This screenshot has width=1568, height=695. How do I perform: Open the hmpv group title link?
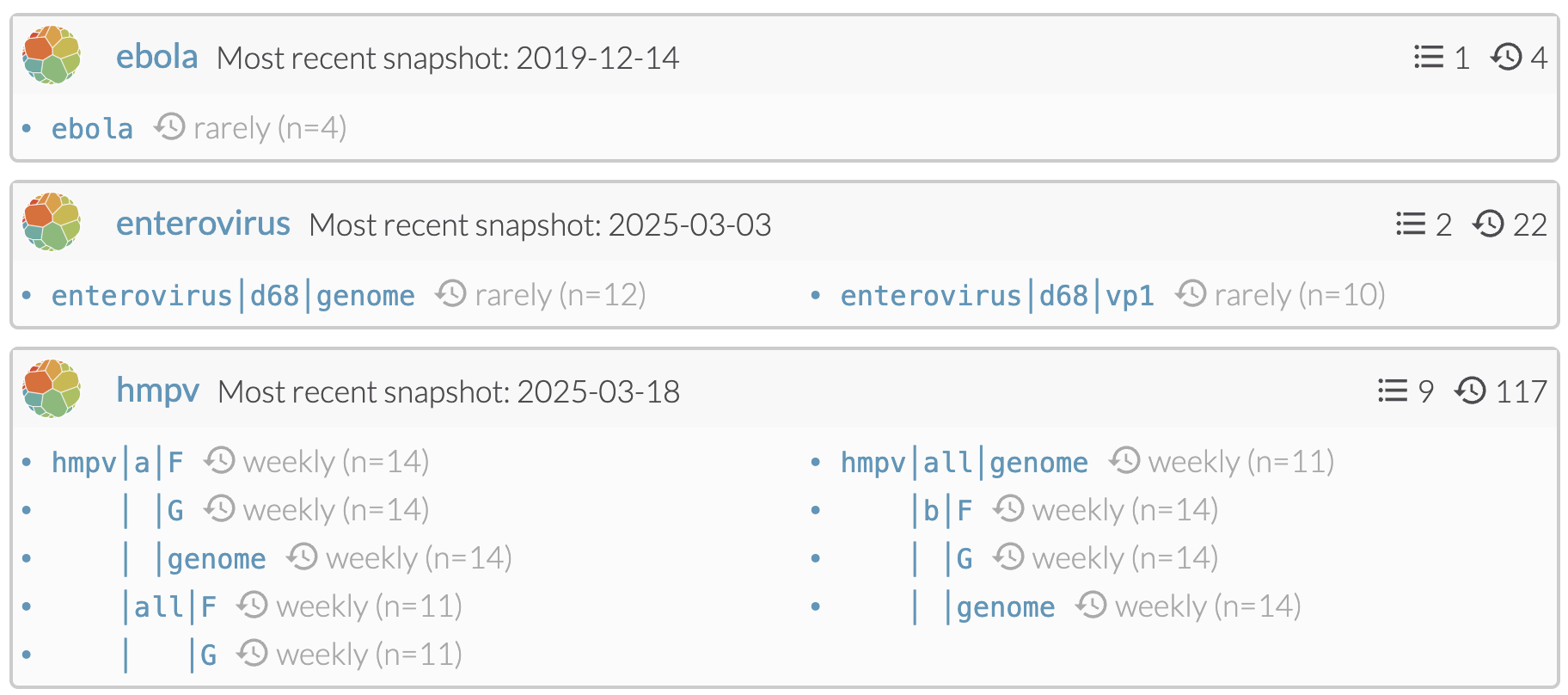point(157,391)
